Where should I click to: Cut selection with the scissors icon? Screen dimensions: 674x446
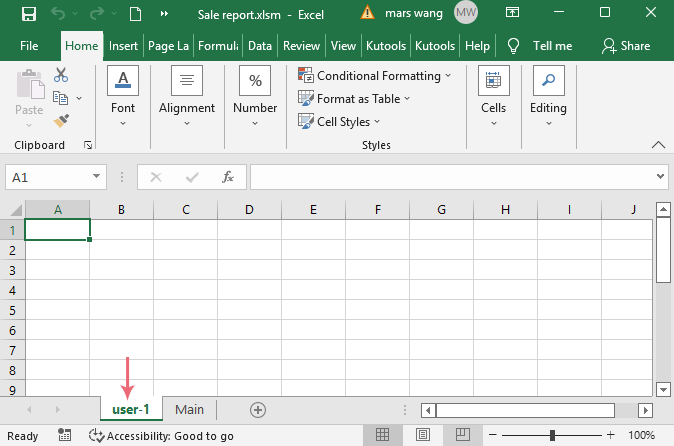coord(61,75)
